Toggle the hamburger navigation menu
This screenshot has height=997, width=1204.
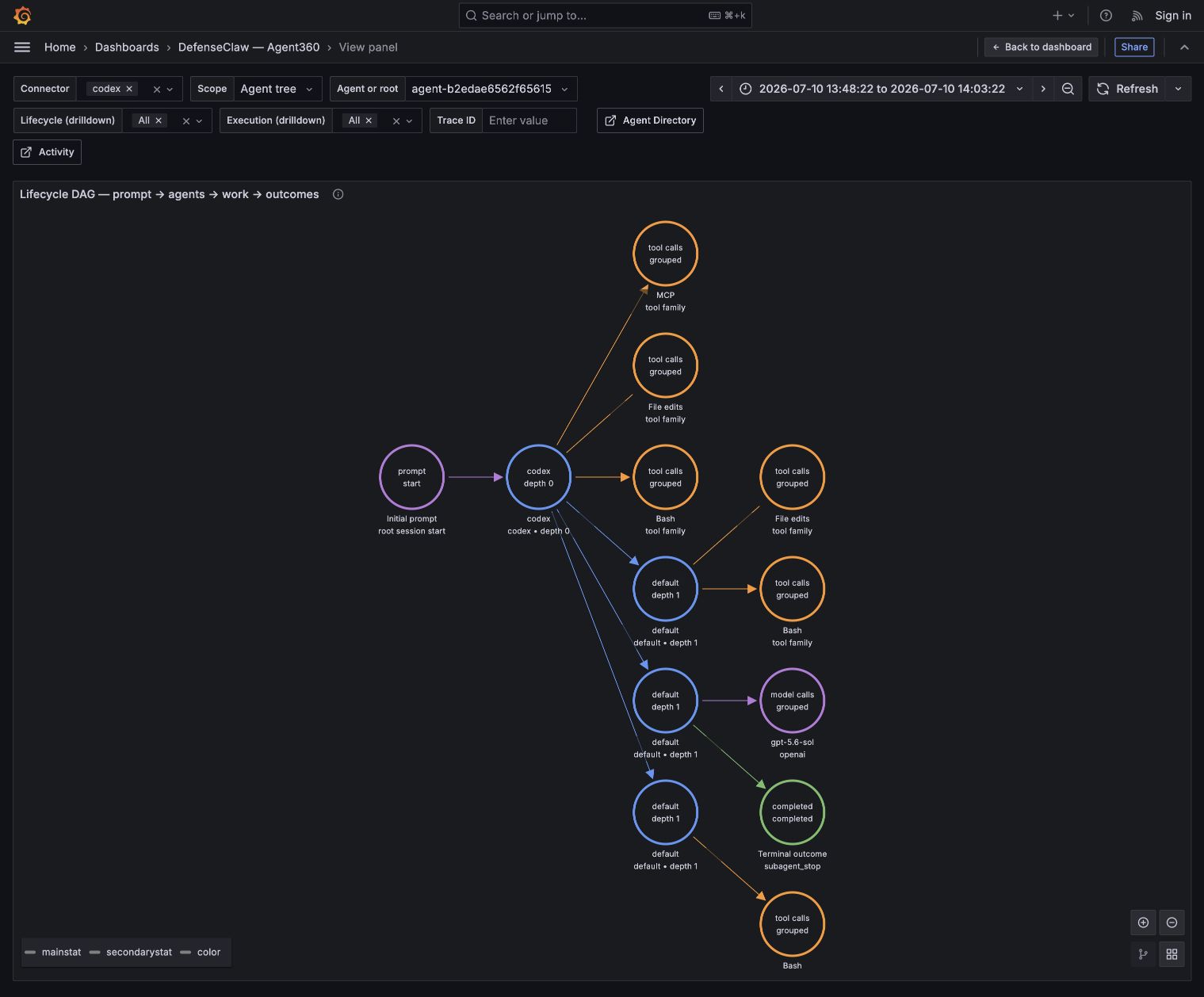point(22,47)
